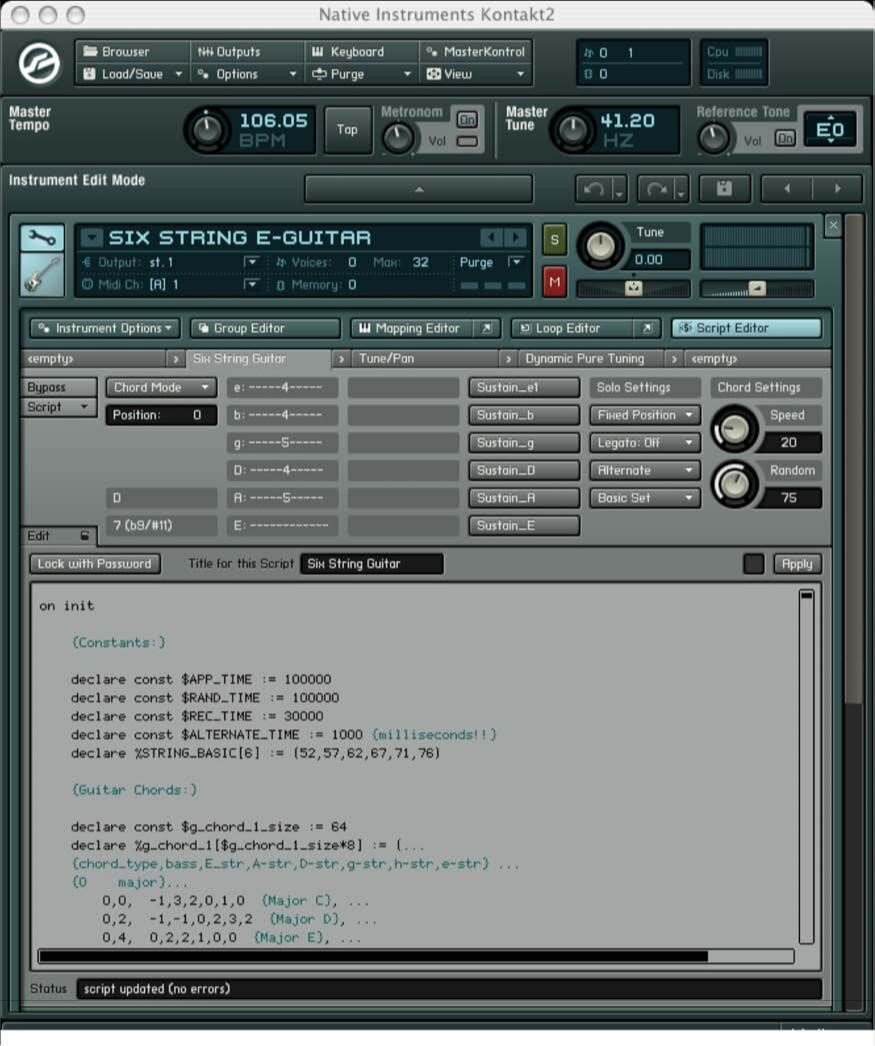Select previous preset arrow beside instrument name
Image resolution: width=875 pixels, height=1046 pixels.
pyautogui.click(x=491, y=237)
